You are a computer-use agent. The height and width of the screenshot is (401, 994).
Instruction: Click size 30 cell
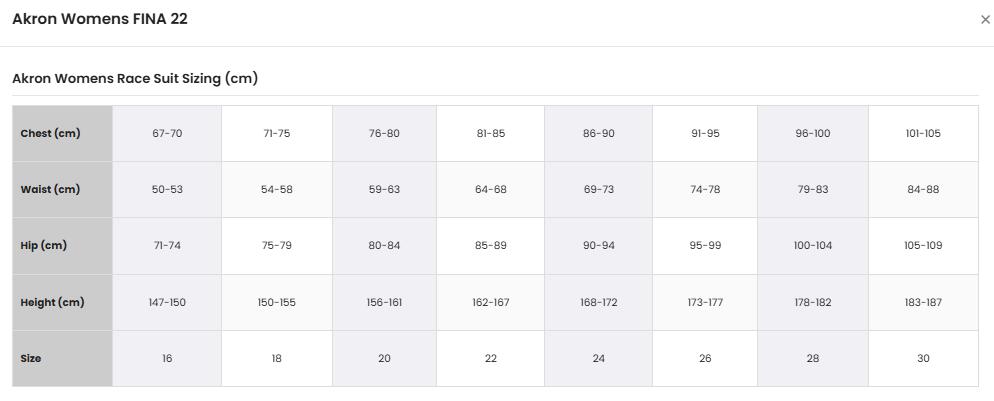click(x=923, y=359)
